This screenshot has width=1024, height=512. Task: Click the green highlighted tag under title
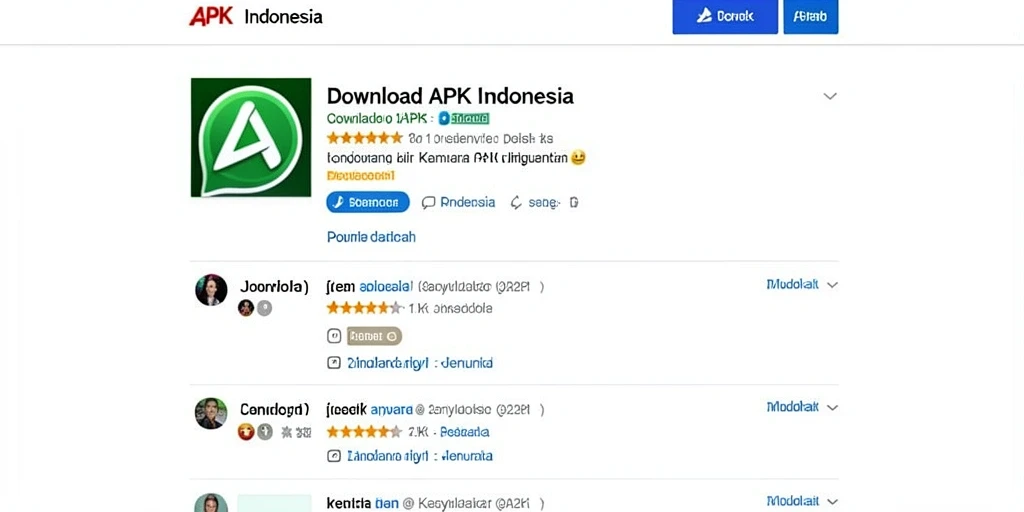[470, 118]
